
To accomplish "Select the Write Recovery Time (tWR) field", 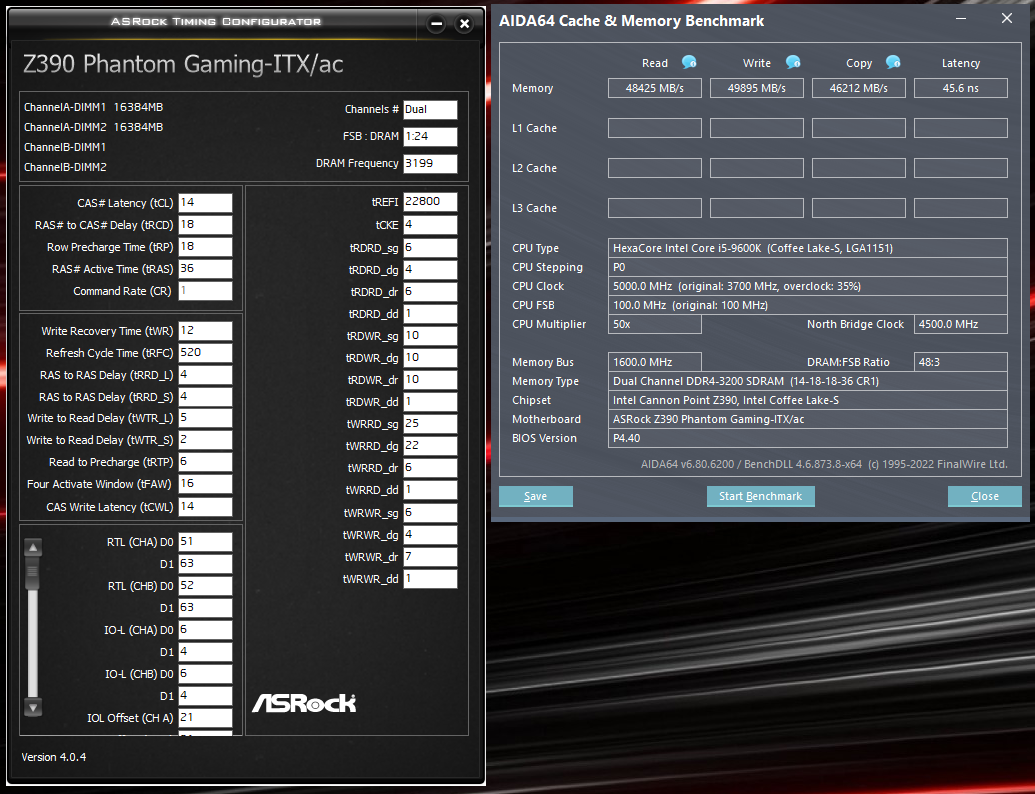I will pos(205,331).
